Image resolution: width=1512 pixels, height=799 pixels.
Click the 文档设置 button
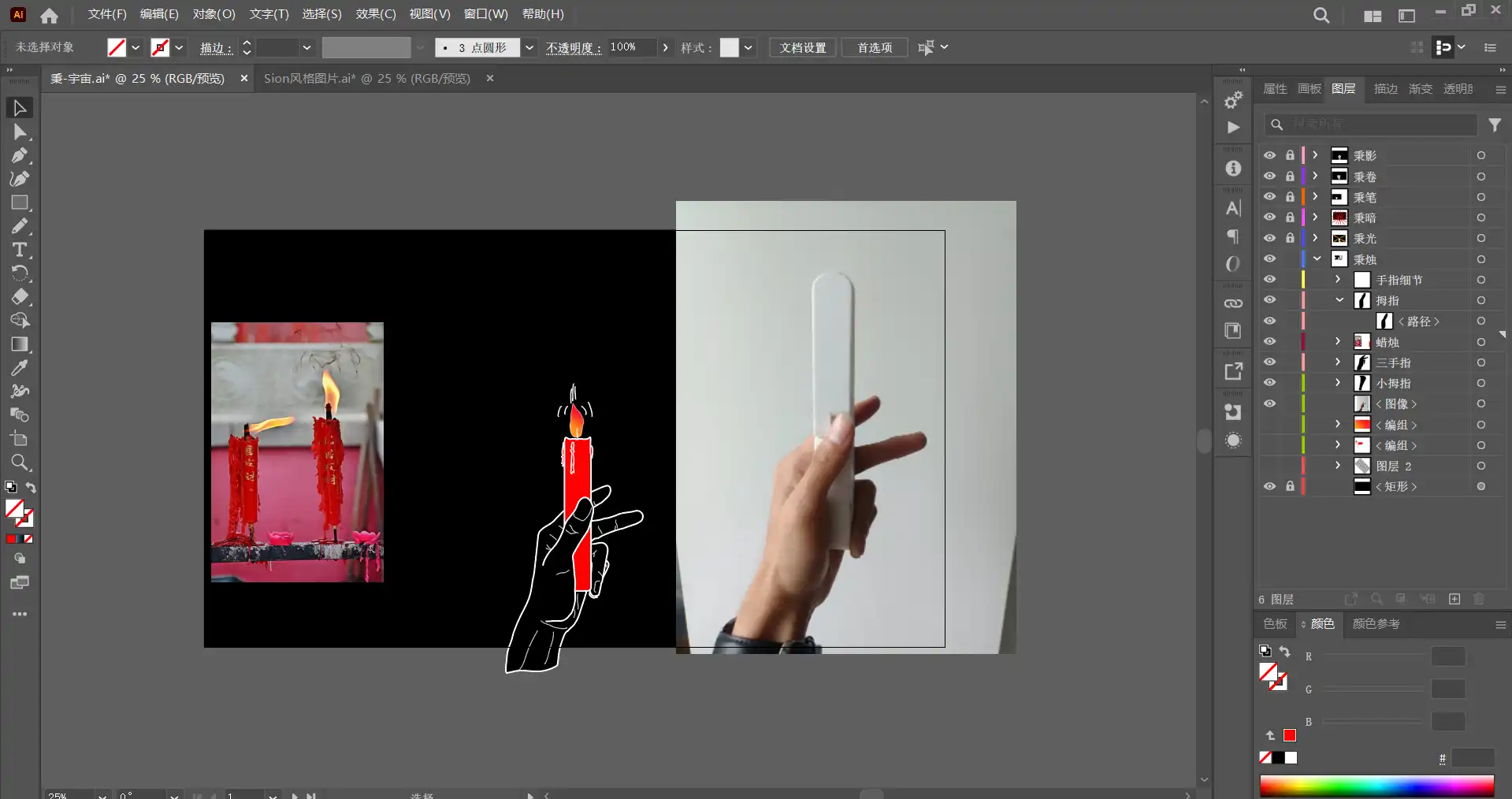(x=802, y=48)
